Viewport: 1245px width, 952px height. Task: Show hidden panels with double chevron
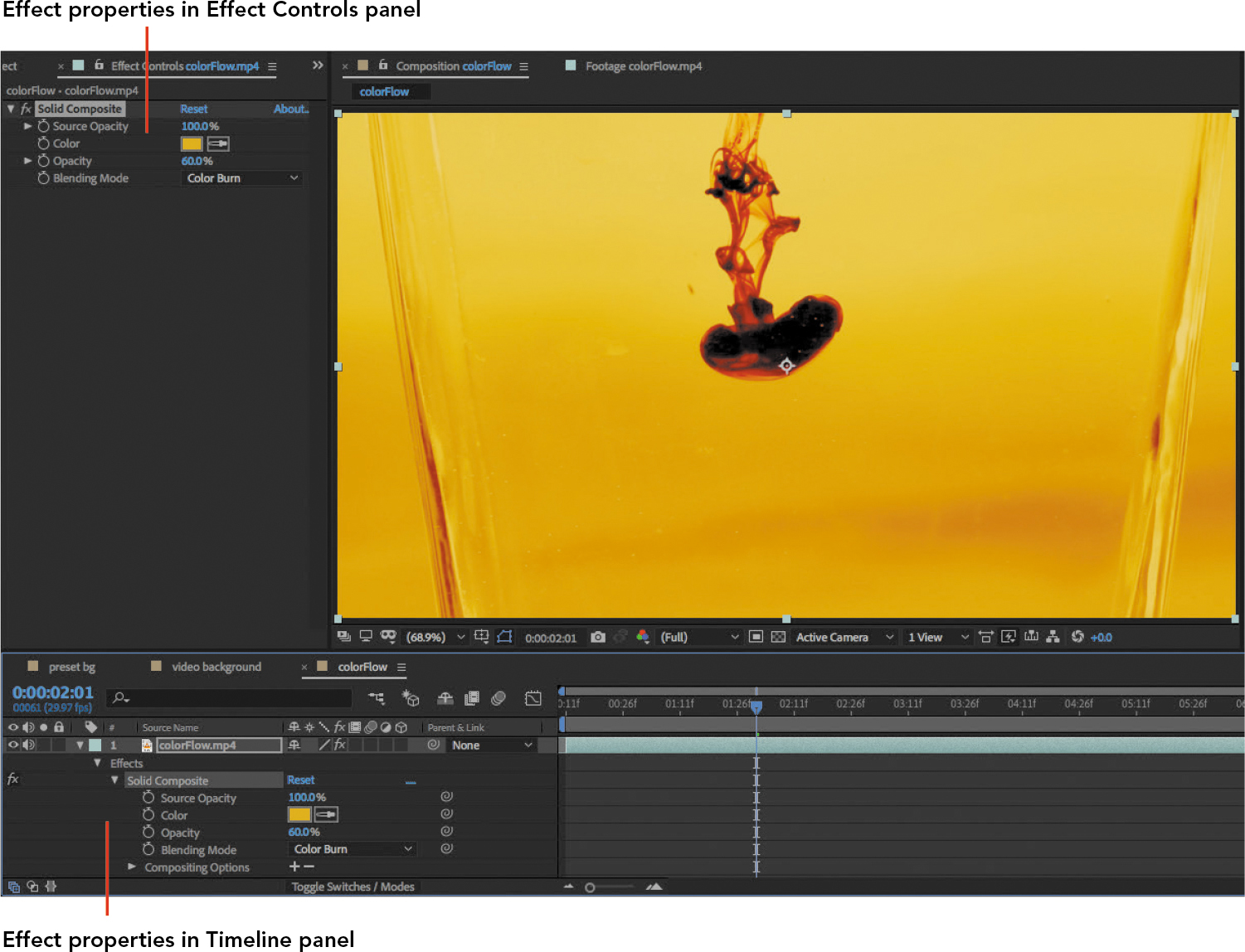318,65
